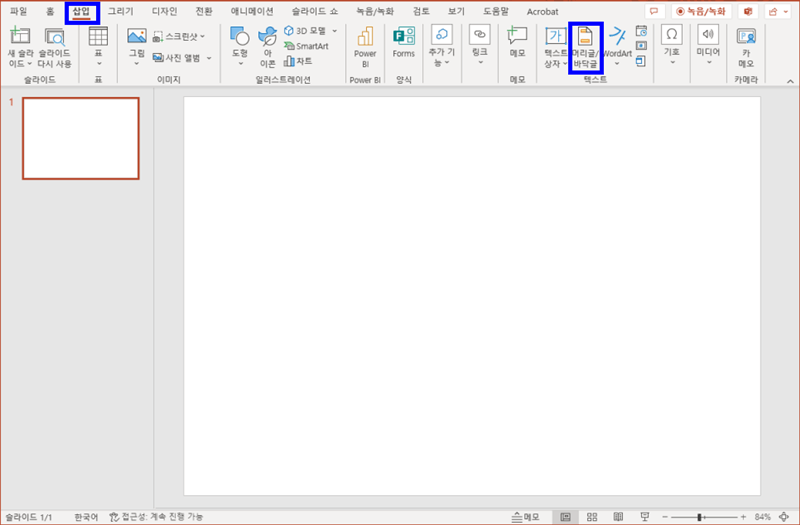Insert Object icon in Text group
The height and width of the screenshot is (525, 800).
641,61
